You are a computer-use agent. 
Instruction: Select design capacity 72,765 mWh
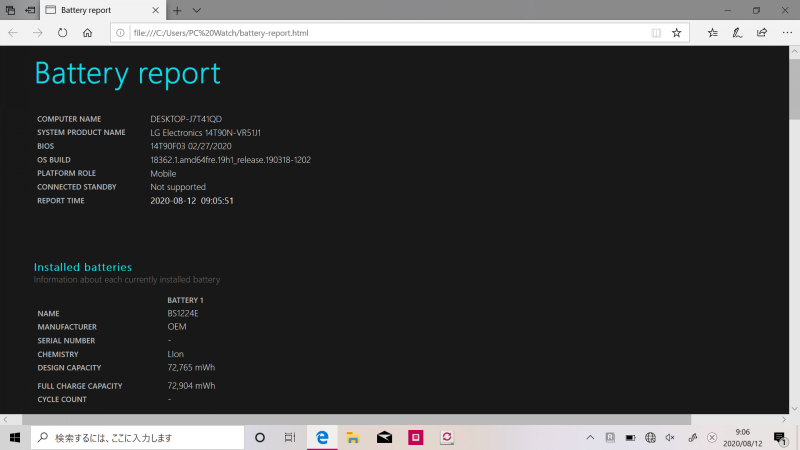pos(191,367)
